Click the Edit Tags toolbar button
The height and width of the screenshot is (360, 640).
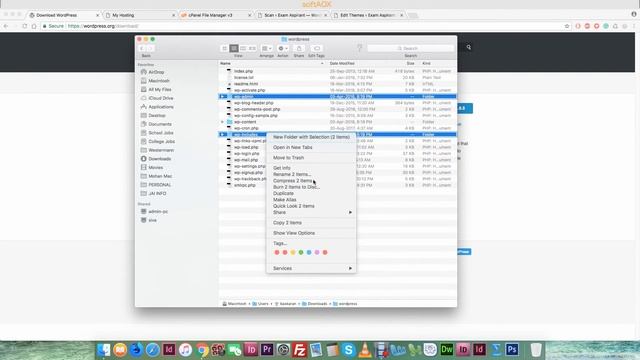(x=316, y=48)
